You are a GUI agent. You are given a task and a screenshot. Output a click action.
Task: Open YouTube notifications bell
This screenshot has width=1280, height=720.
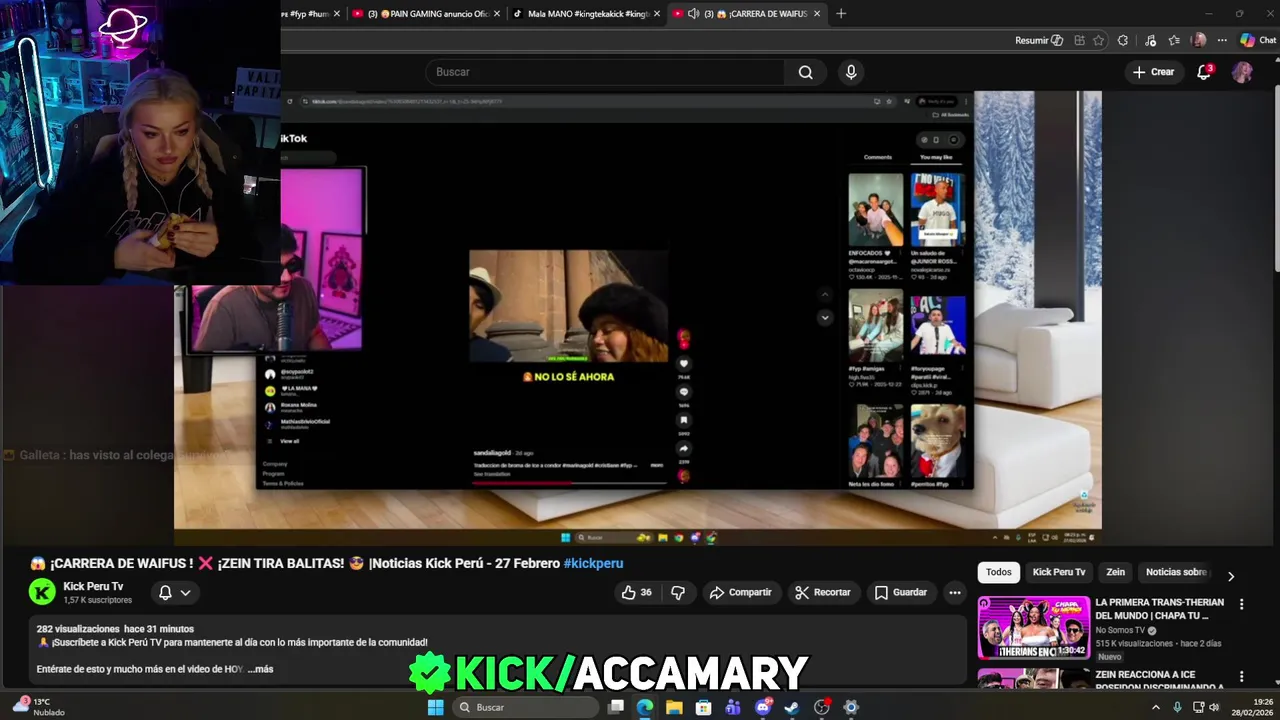pyautogui.click(x=1204, y=72)
